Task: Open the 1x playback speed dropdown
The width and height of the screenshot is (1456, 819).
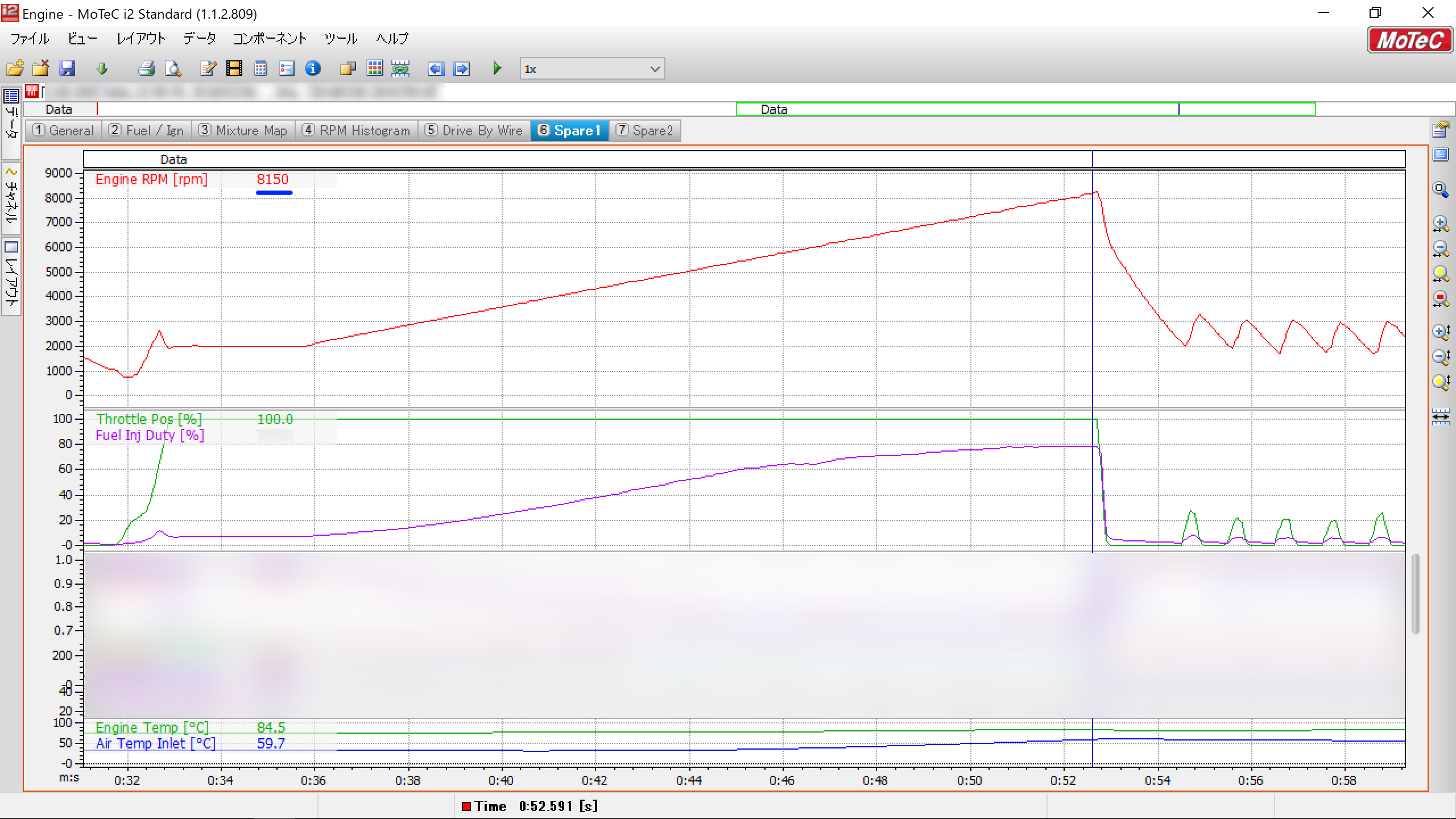Action: 655,69
